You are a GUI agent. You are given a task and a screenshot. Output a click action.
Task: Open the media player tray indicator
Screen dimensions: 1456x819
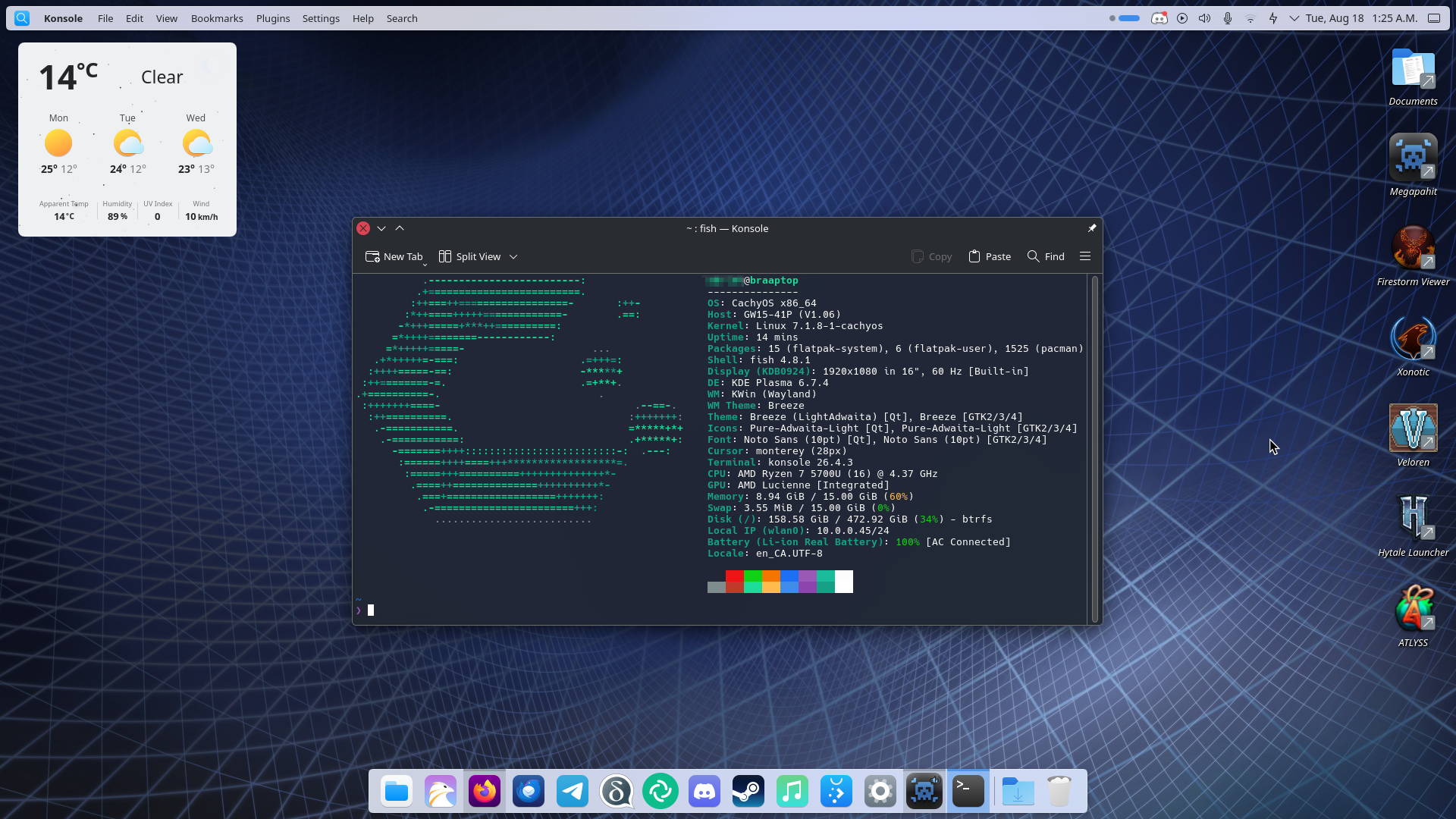[1182, 18]
